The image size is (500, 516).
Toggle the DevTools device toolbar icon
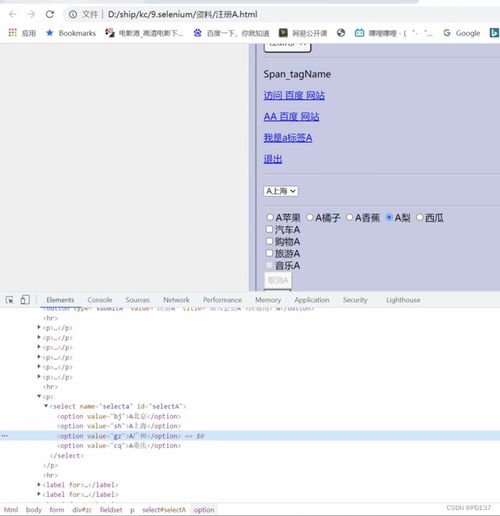25,300
